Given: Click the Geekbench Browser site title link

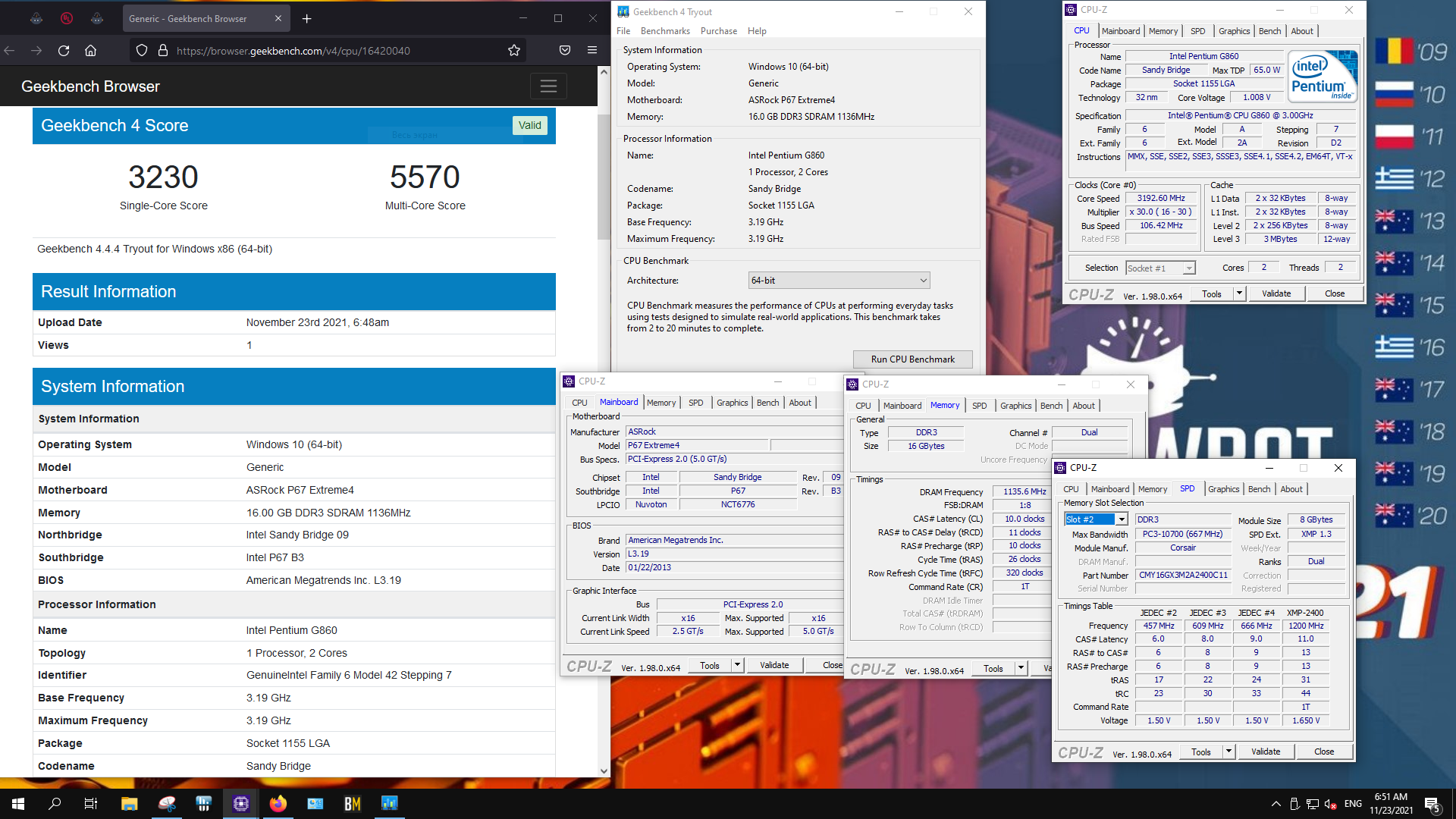Looking at the screenshot, I should tap(90, 86).
